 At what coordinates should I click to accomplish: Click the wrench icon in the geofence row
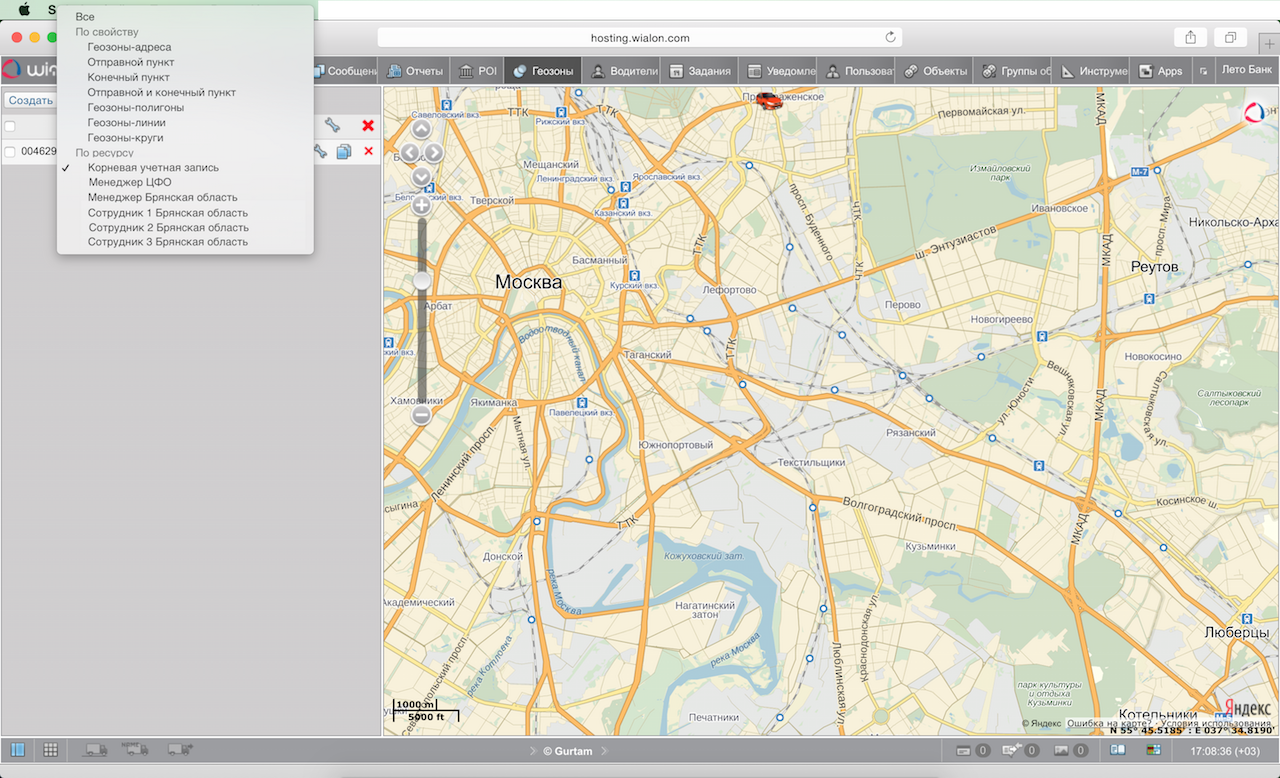coord(320,151)
